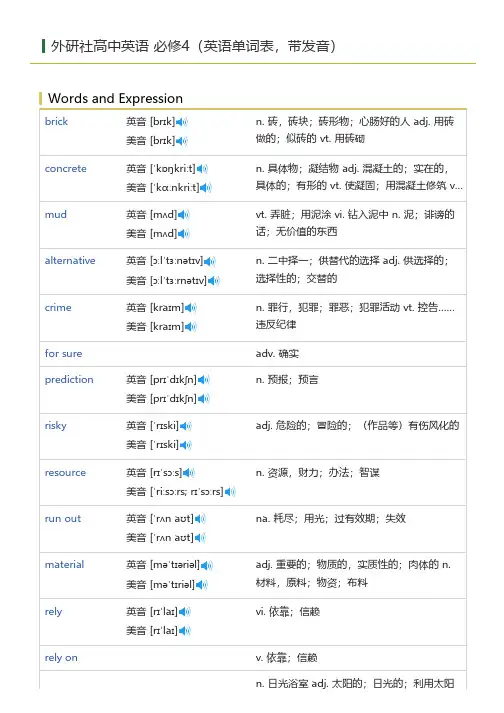
Task: Select the brick definition starting n. 砖，砖块
Action: (x=355, y=130)
